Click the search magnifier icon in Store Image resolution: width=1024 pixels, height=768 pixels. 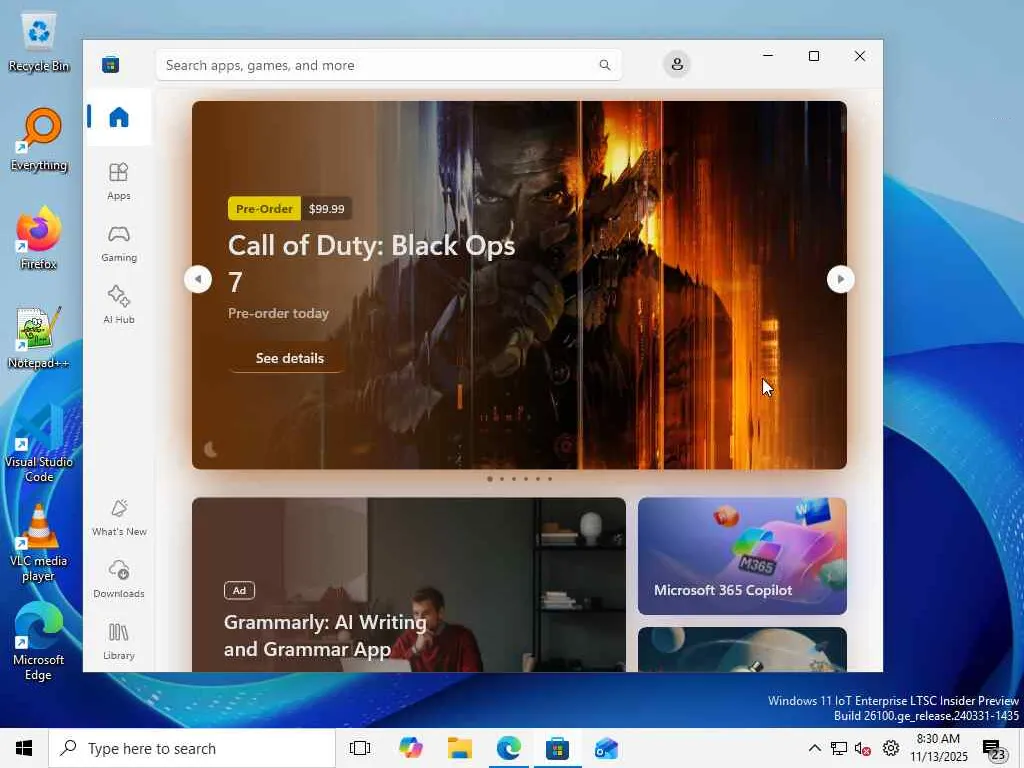coord(605,65)
